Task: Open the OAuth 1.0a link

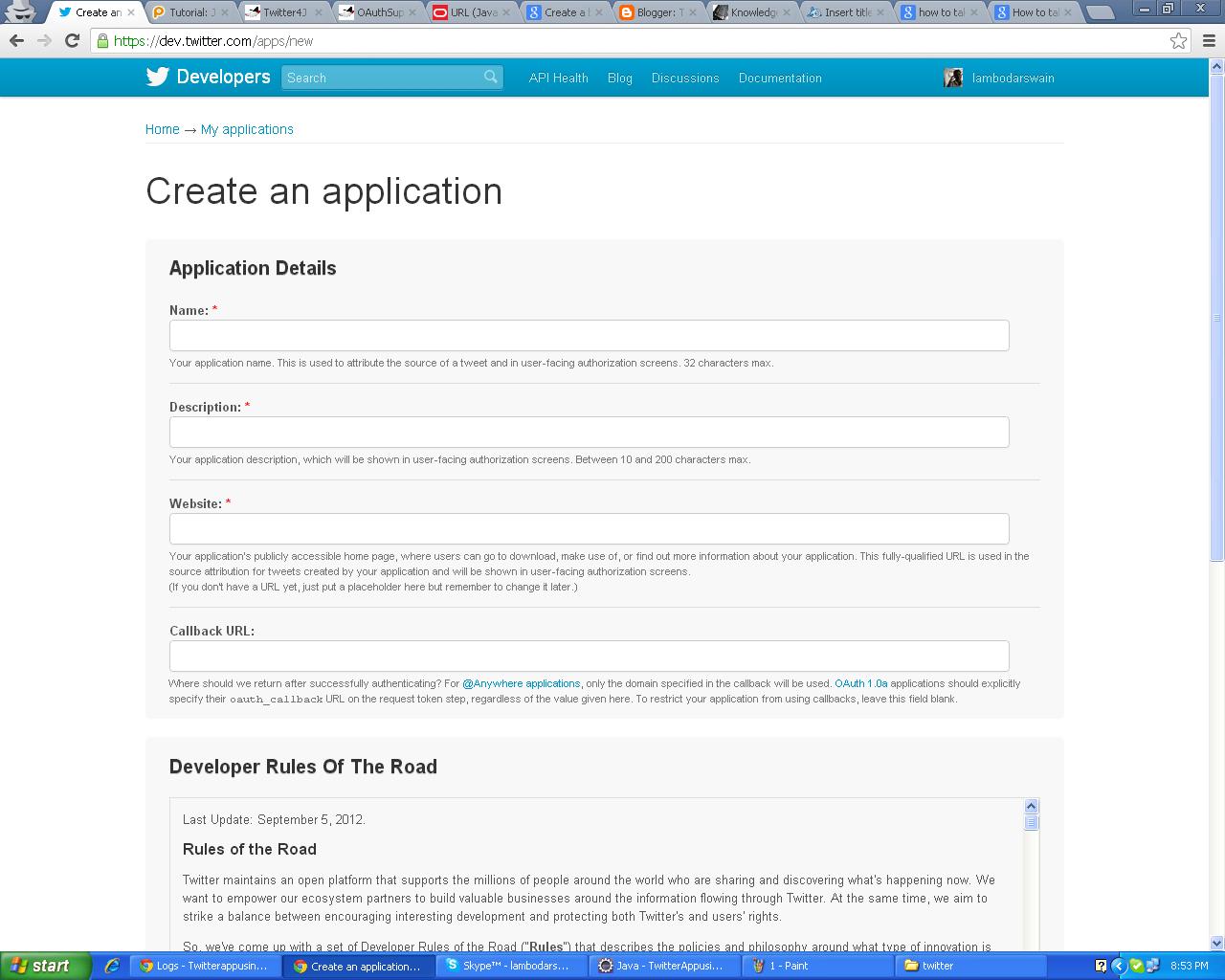Action: [860, 683]
